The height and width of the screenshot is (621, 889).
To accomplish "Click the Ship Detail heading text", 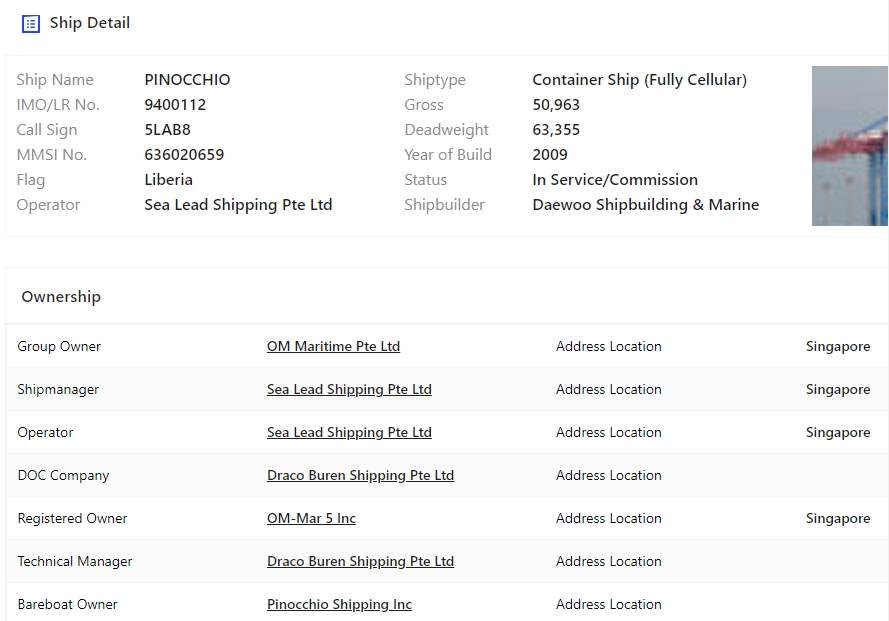I will [90, 22].
